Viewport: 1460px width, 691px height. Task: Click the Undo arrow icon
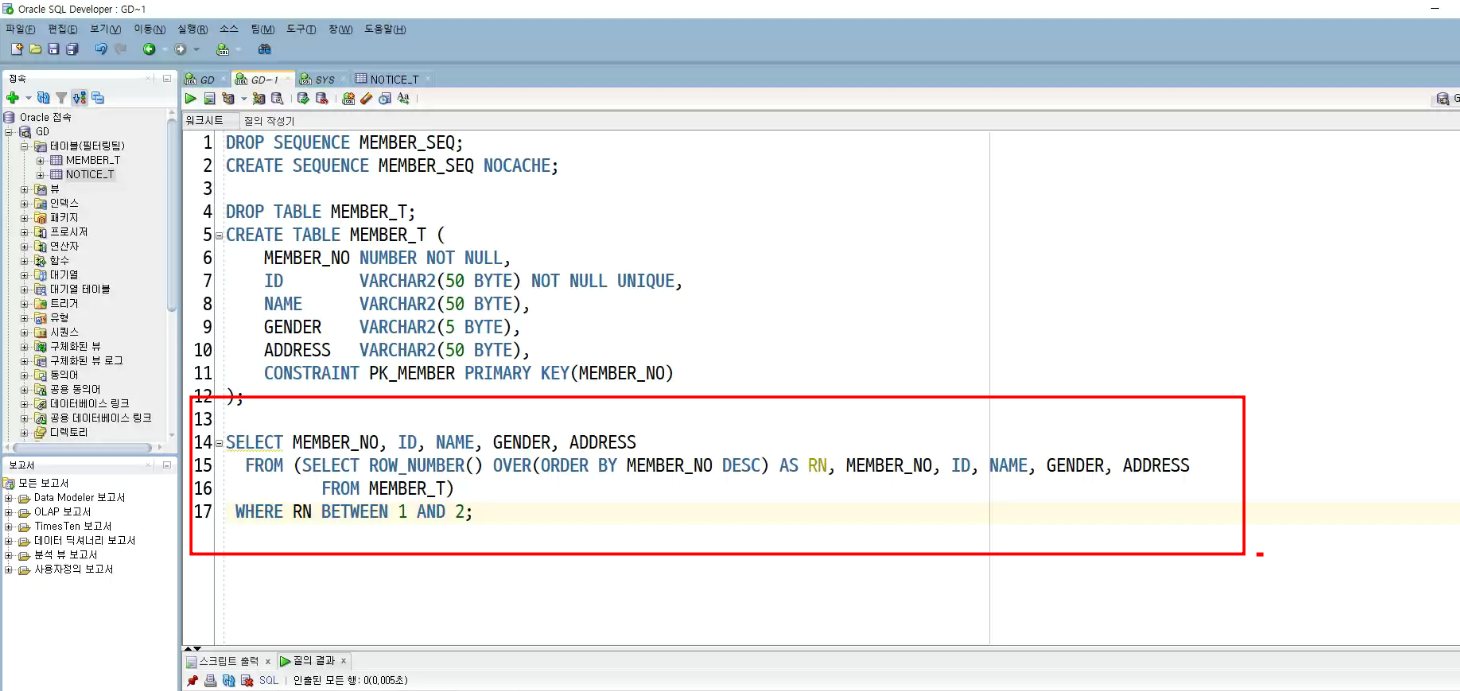pos(101,49)
